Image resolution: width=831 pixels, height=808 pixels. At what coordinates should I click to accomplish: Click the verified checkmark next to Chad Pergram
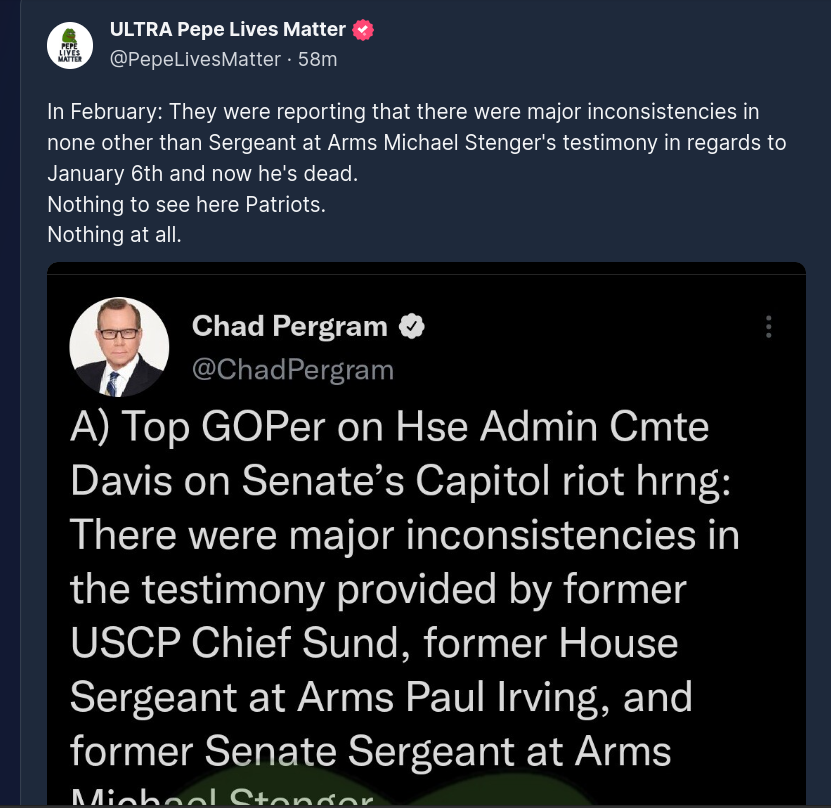coord(412,326)
